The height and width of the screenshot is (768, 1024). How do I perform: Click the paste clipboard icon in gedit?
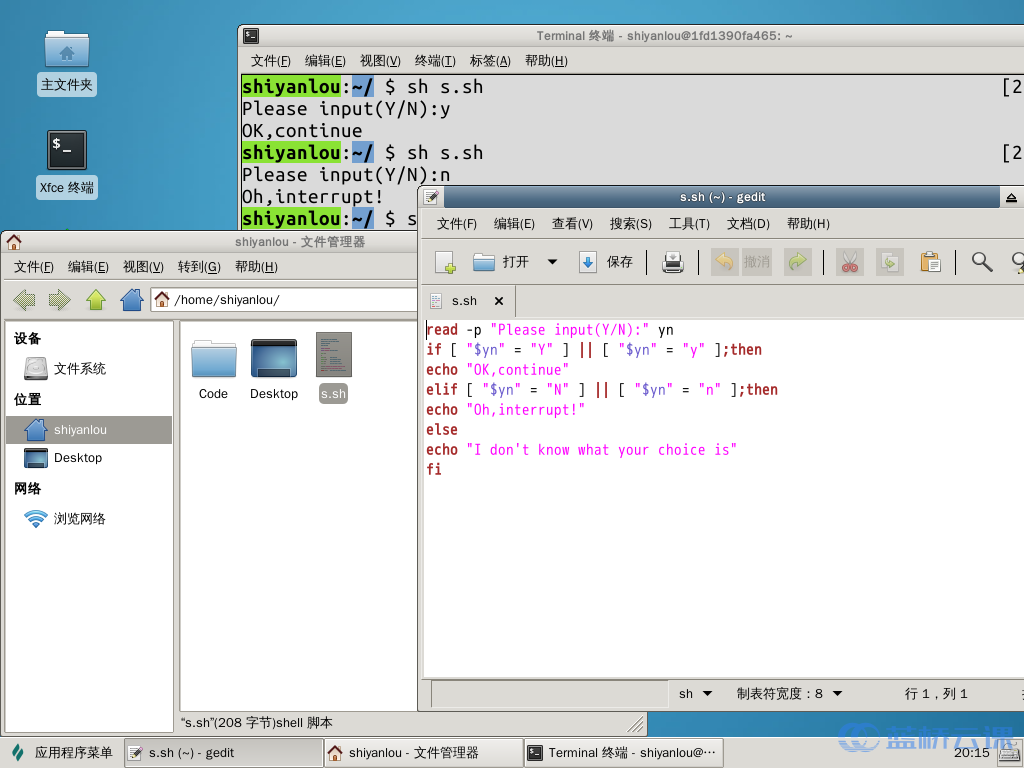[930, 263]
